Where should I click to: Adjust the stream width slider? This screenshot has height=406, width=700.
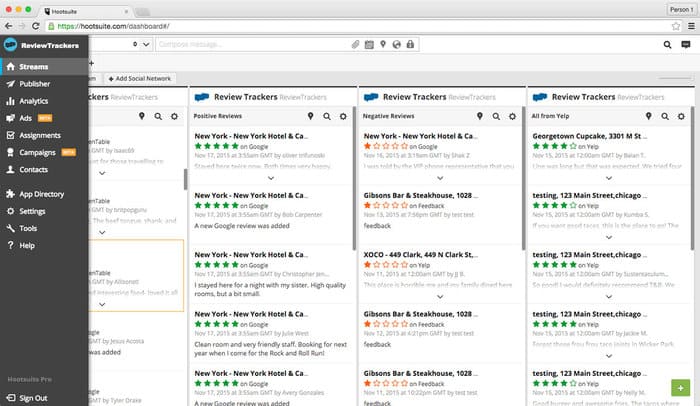coord(676,78)
